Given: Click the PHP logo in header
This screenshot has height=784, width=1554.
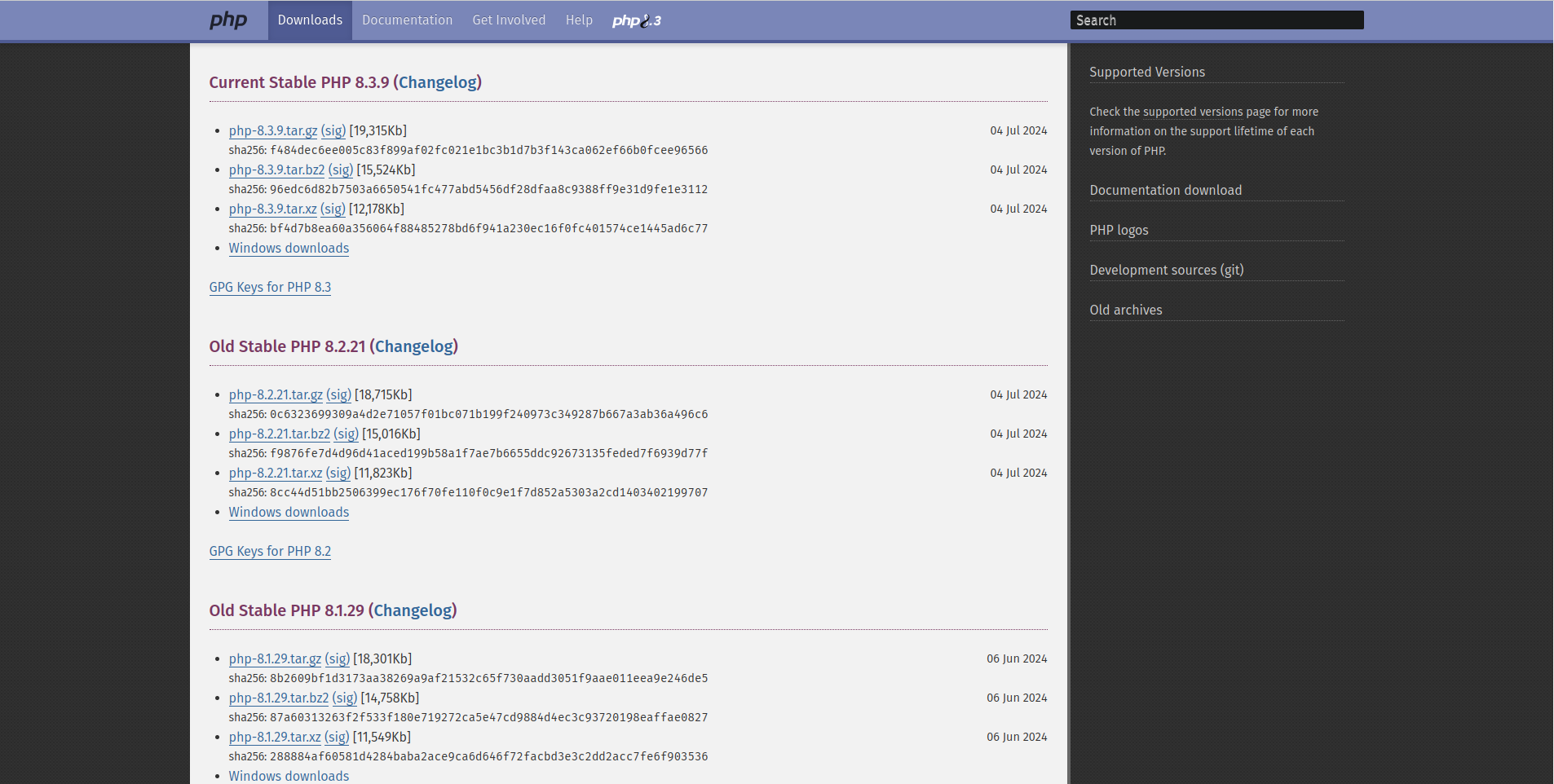Looking at the screenshot, I should tap(227, 20).
